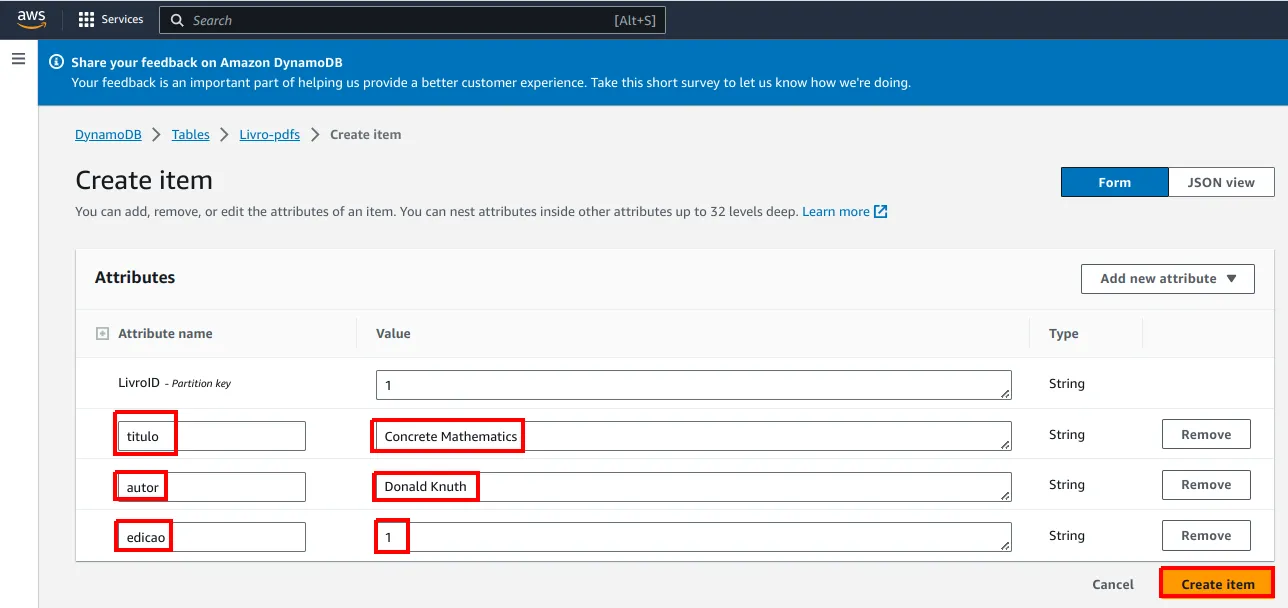Click the String type in autor row
The height and width of the screenshot is (608, 1288).
[x=1067, y=485]
